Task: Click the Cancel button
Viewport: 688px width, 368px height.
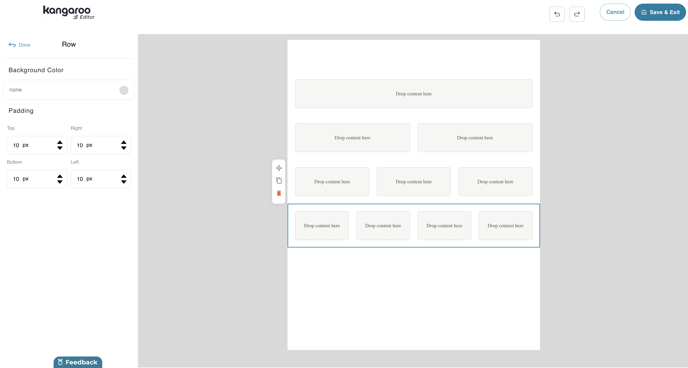Action: 615,12
